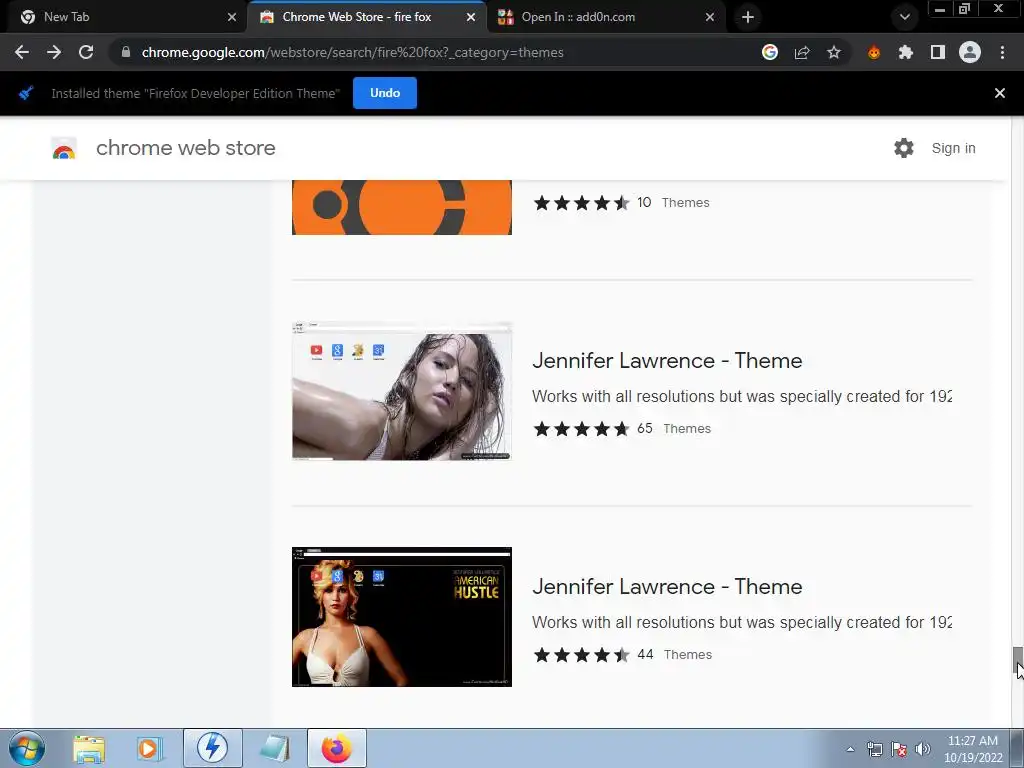This screenshot has height=768, width=1024.
Task: Expand the tab search dropdown arrow
Action: tap(905, 17)
